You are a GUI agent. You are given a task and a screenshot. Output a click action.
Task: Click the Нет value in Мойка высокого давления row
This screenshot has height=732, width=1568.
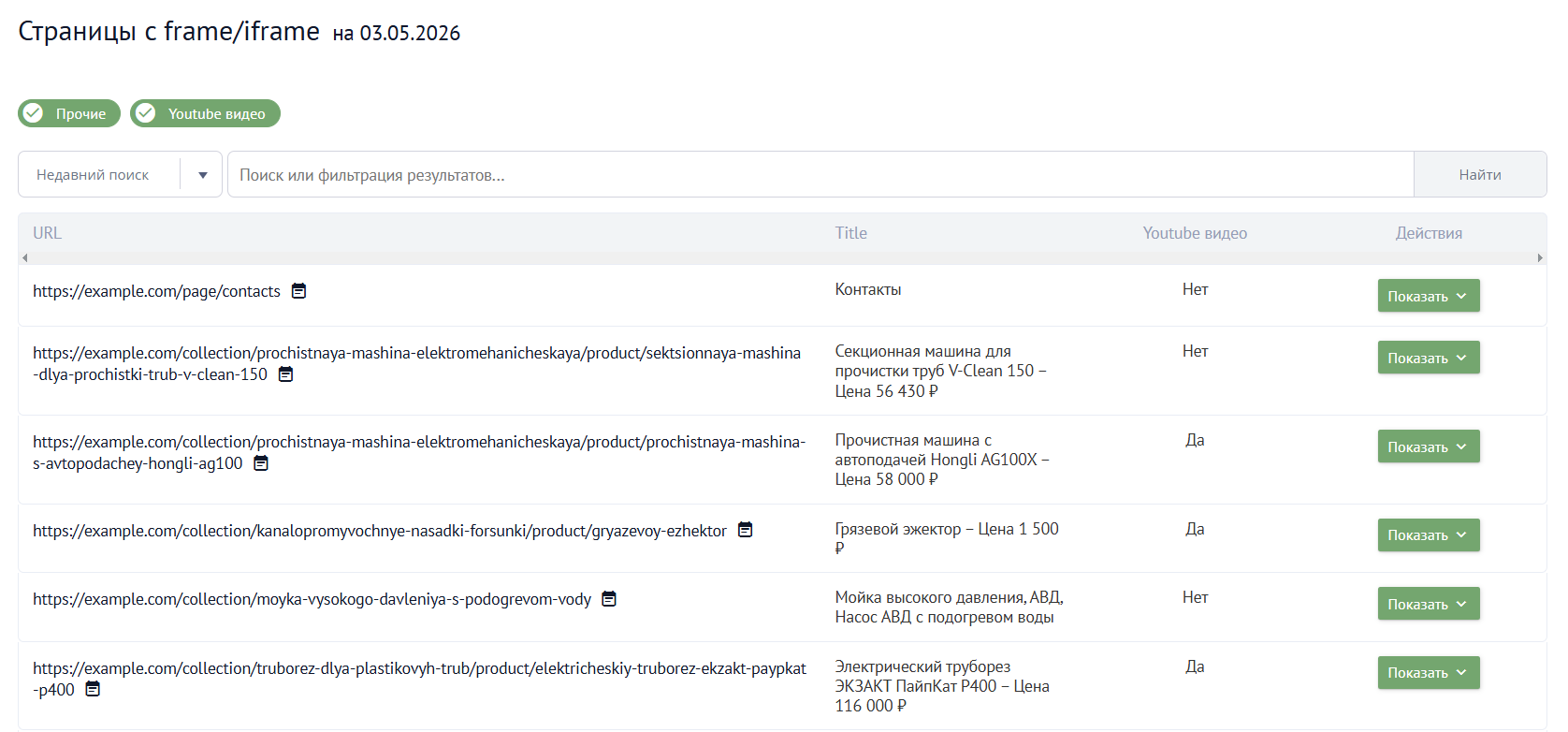(1195, 597)
